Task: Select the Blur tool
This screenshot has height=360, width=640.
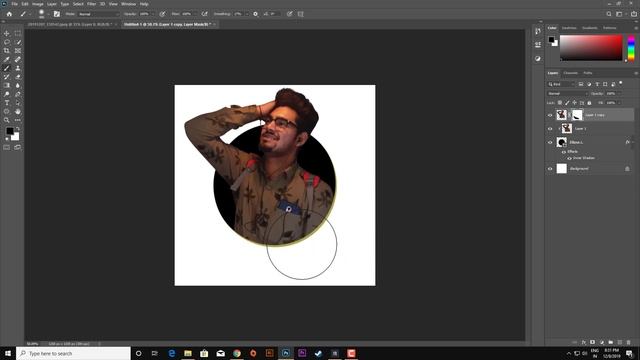Action: (x=18, y=85)
